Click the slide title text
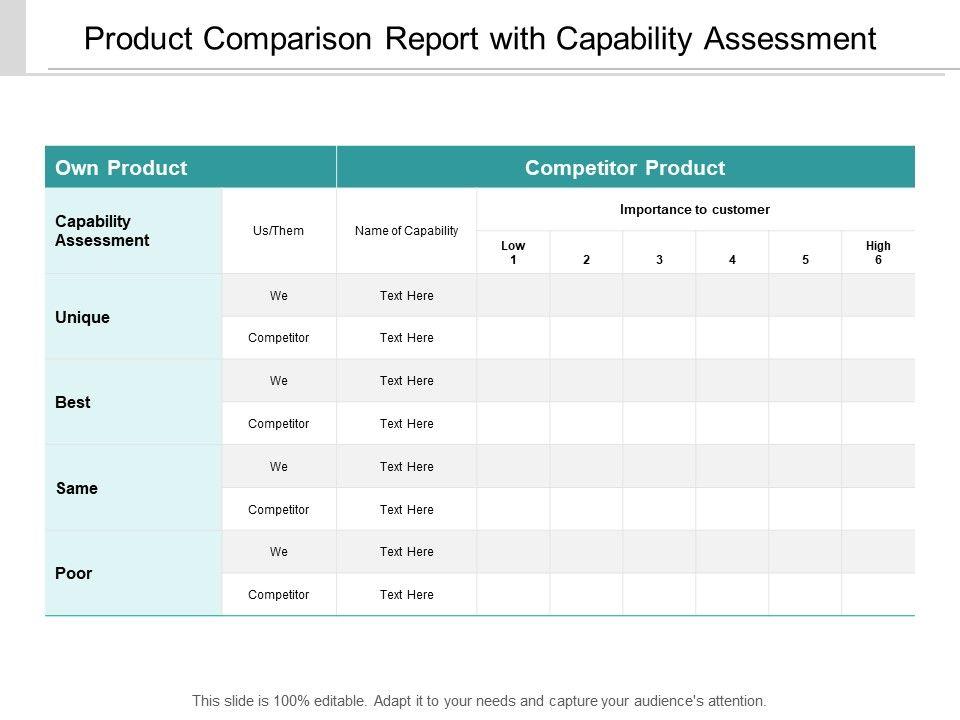 (x=480, y=39)
